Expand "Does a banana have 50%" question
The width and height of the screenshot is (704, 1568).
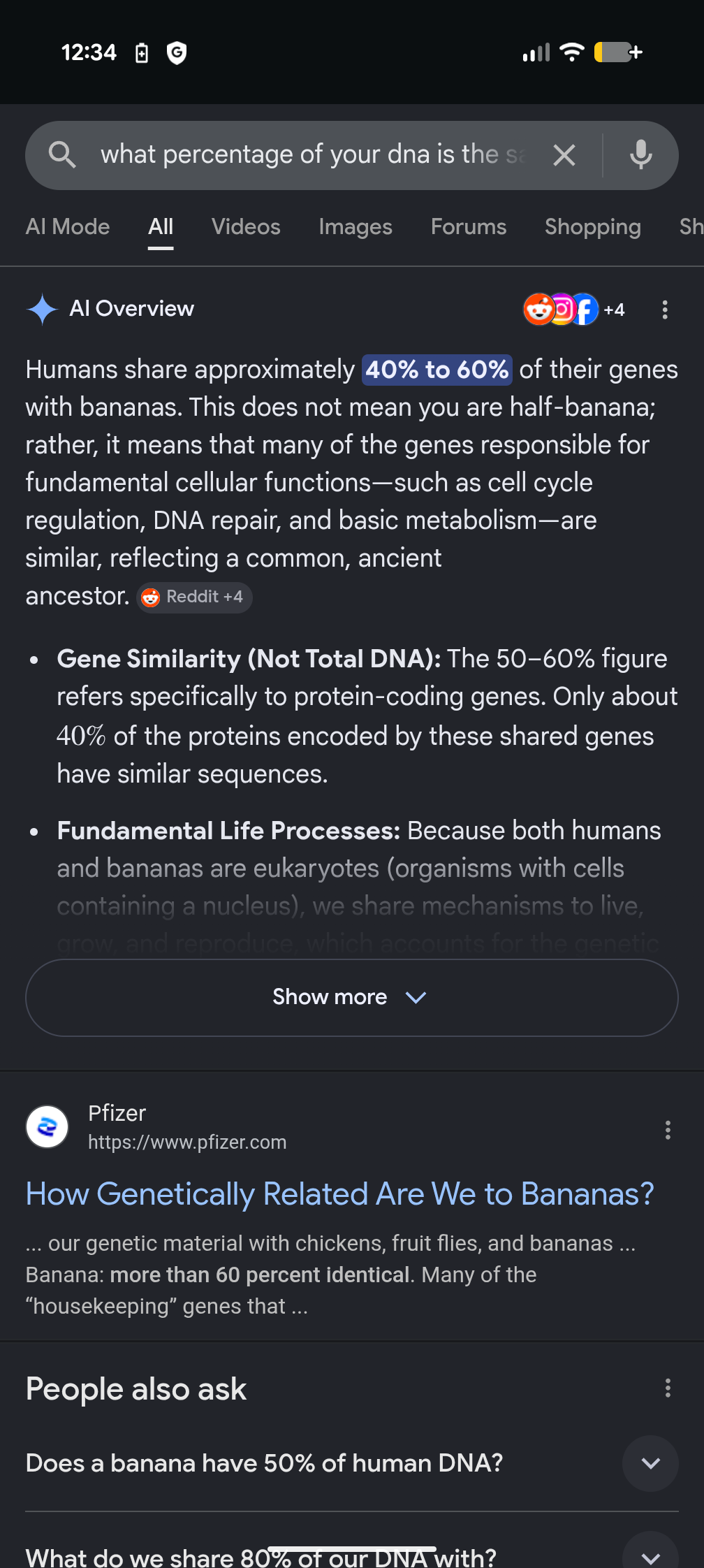650,1463
